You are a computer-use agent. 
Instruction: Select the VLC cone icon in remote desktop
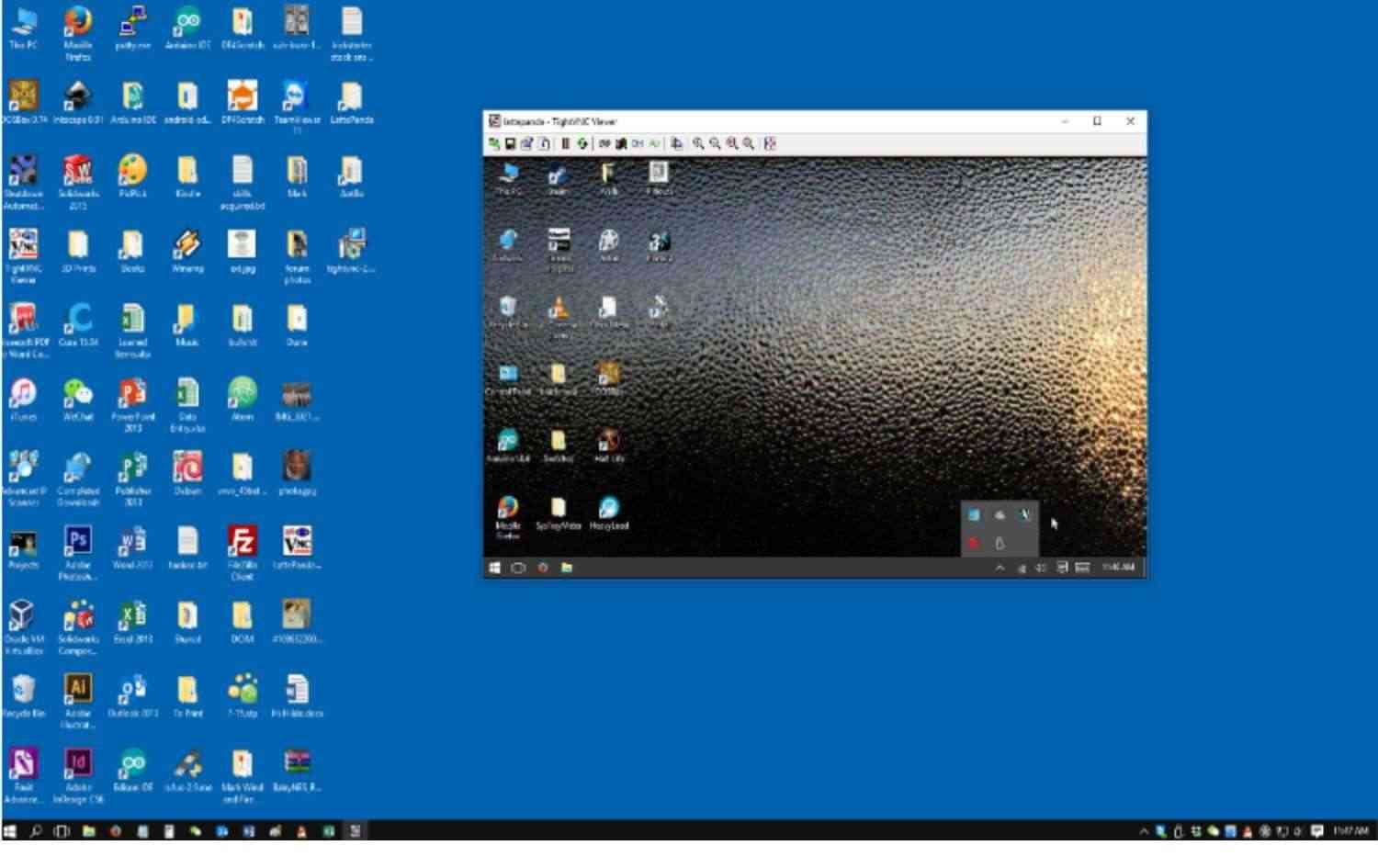(x=559, y=318)
